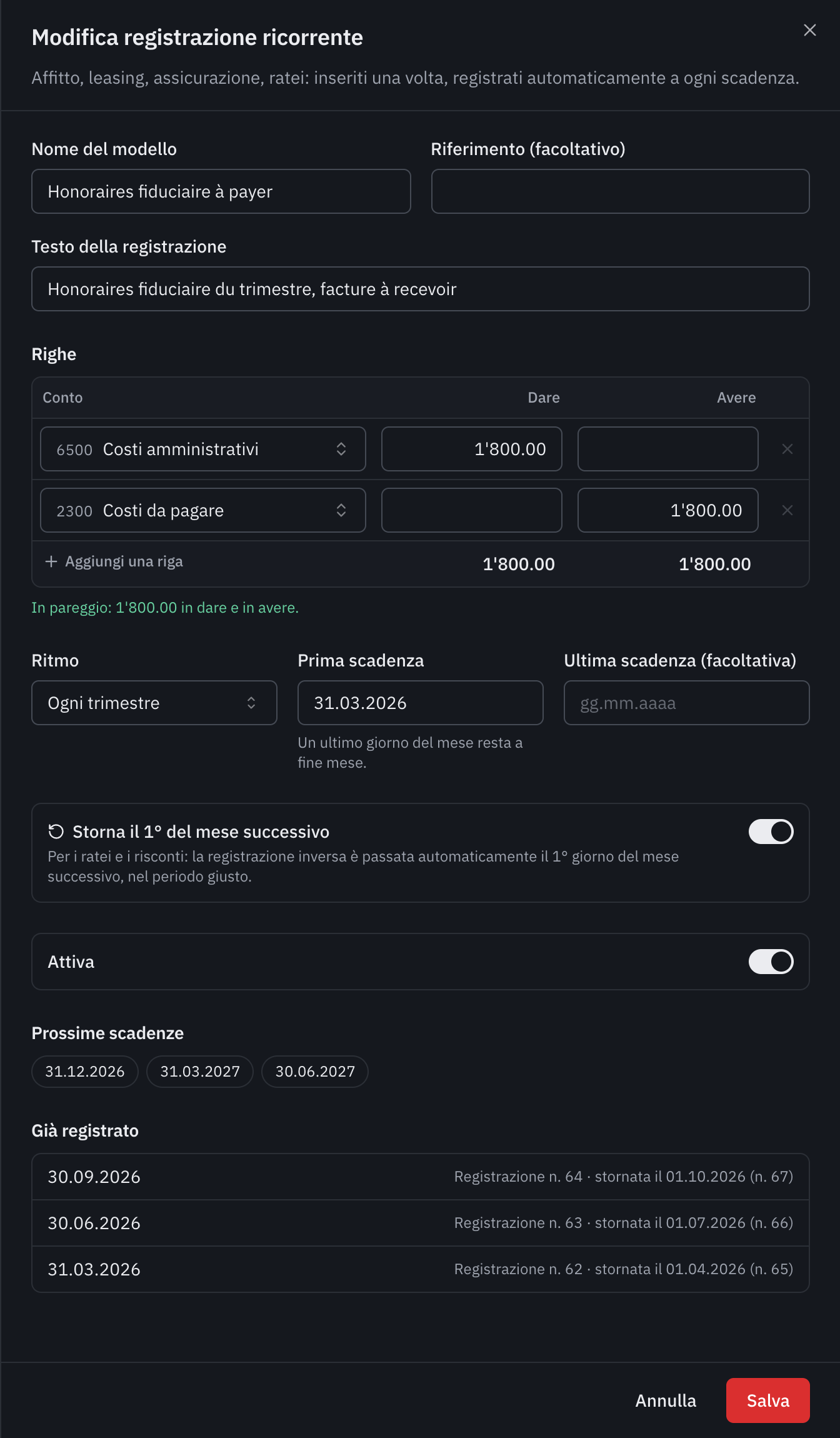
Task: Click the Aggiungi una riga link
Action: click(x=114, y=561)
